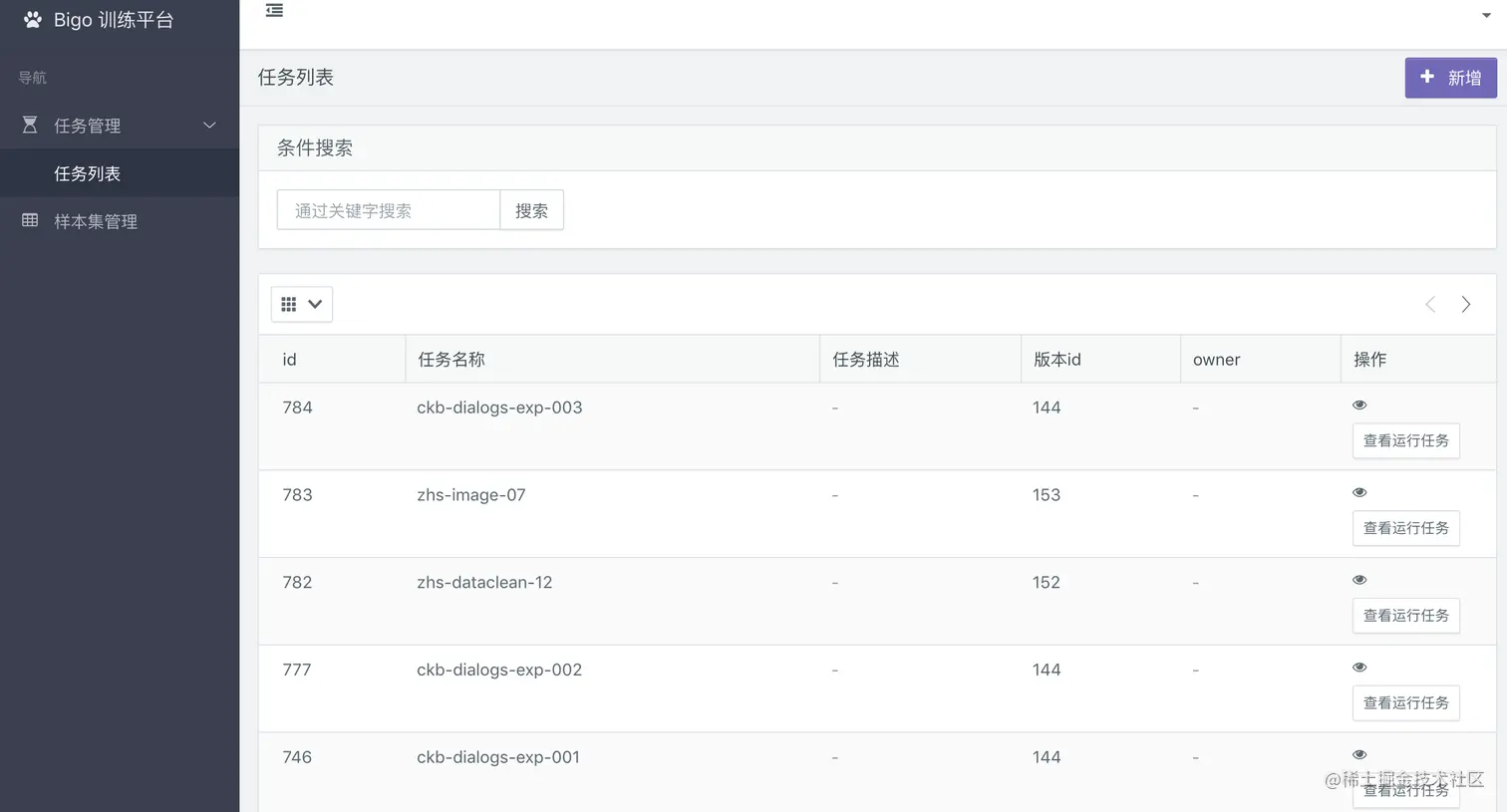Open 样本集管理 in the sidebar

pyautogui.click(x=96, y=221)
